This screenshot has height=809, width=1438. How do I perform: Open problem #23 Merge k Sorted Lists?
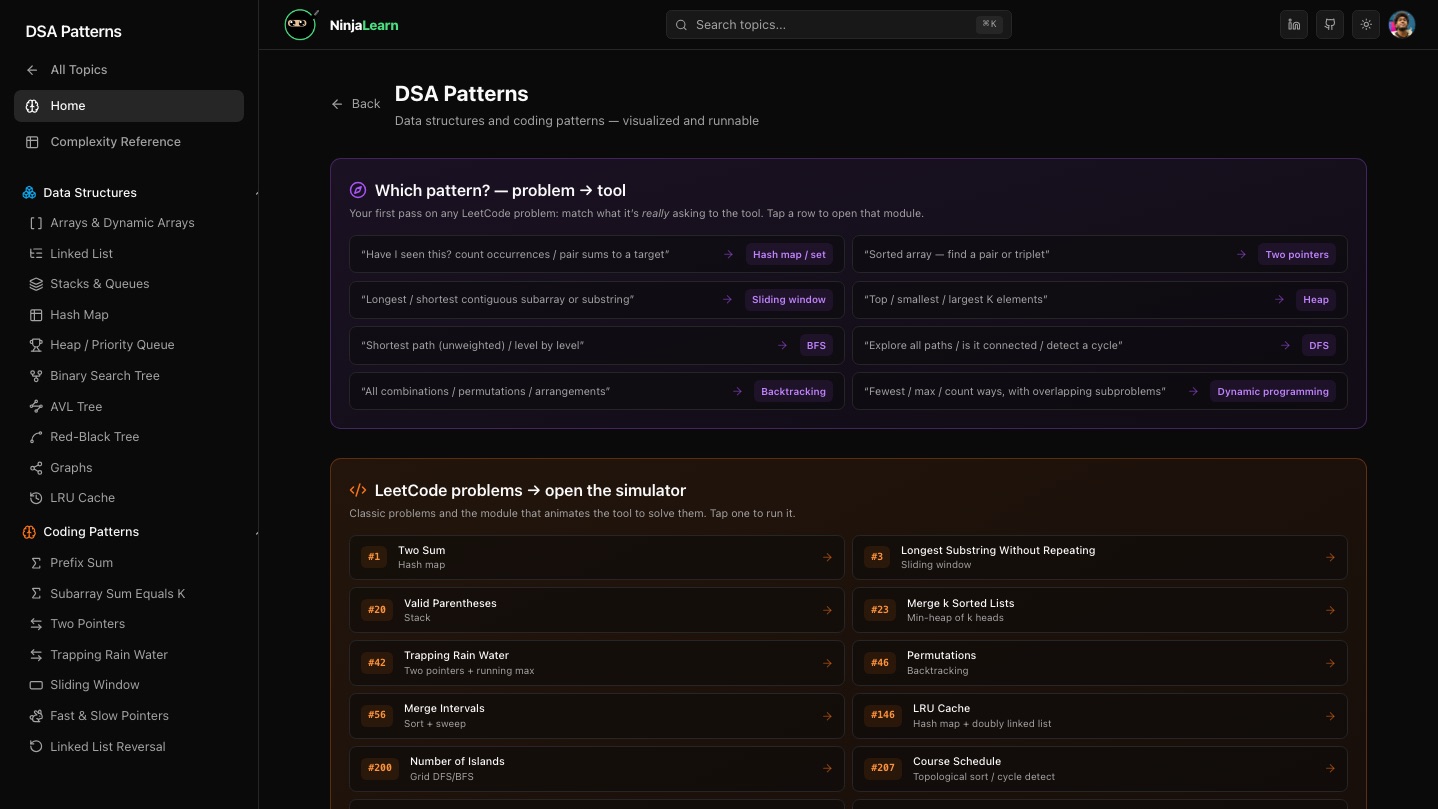[x=1100, y=610]
